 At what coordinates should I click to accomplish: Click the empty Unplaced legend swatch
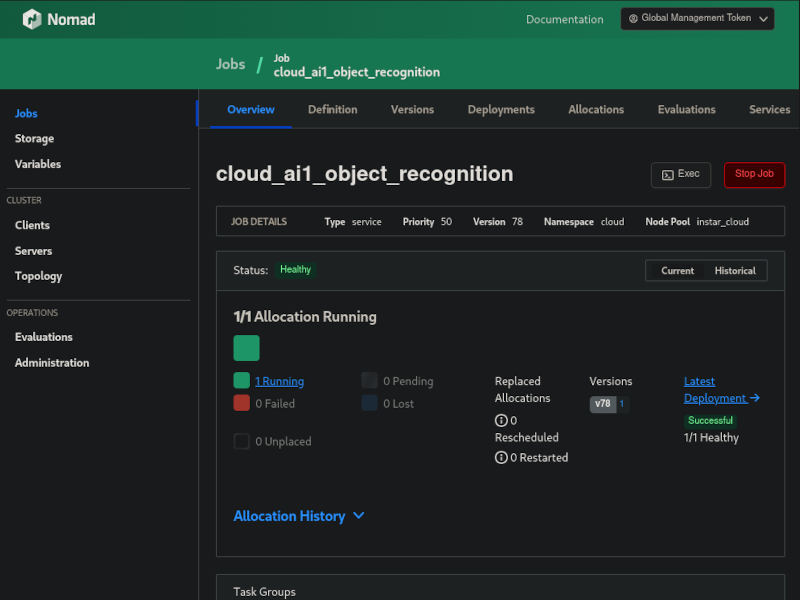241,441
